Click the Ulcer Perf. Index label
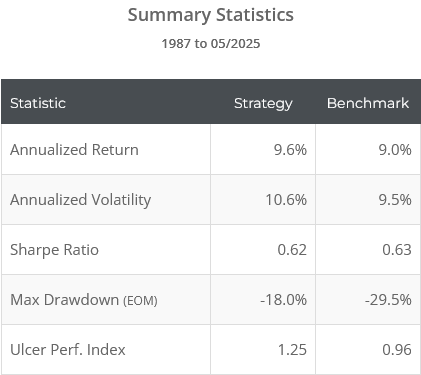The width and height of the screenshot is (421, 375). click(68, 350)
